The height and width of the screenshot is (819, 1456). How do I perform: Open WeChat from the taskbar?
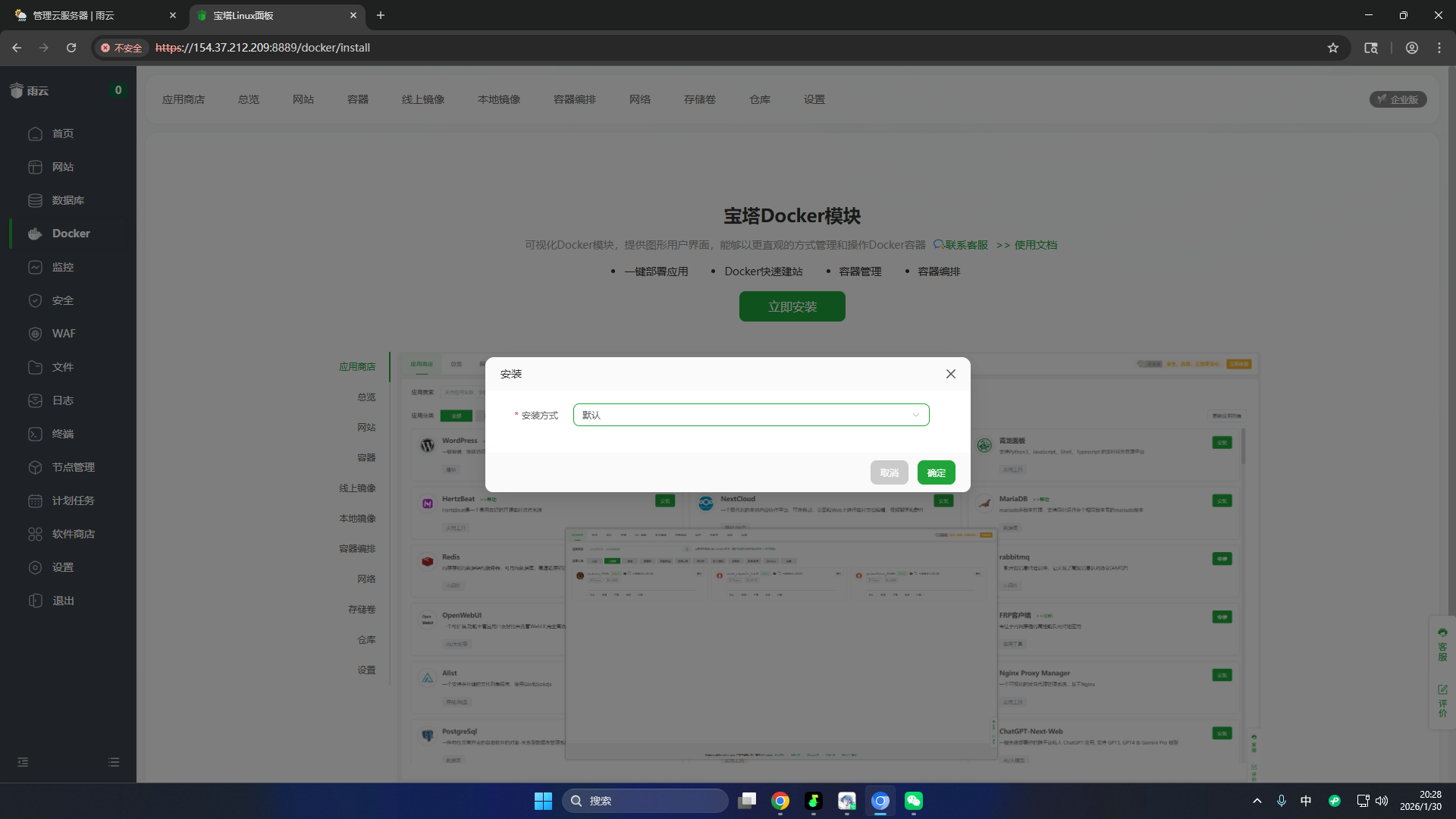click(913, 801)
